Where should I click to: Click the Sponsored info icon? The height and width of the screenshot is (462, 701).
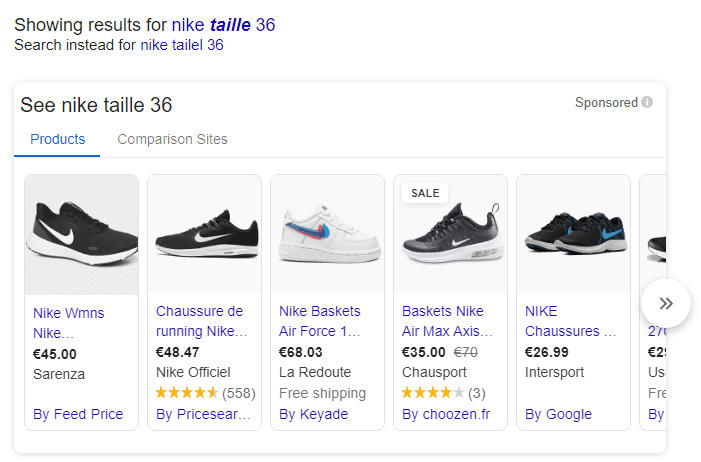click(647, 103)
